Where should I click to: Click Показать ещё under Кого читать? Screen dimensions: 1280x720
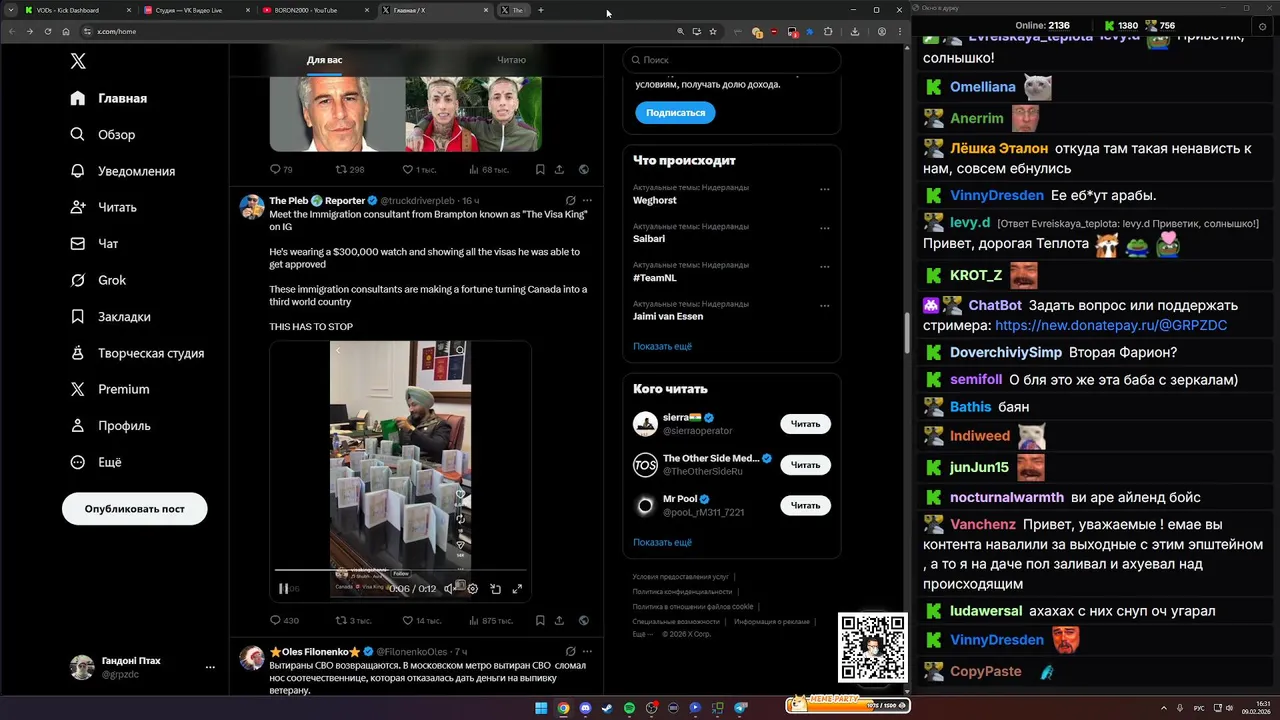coord(662,542)
